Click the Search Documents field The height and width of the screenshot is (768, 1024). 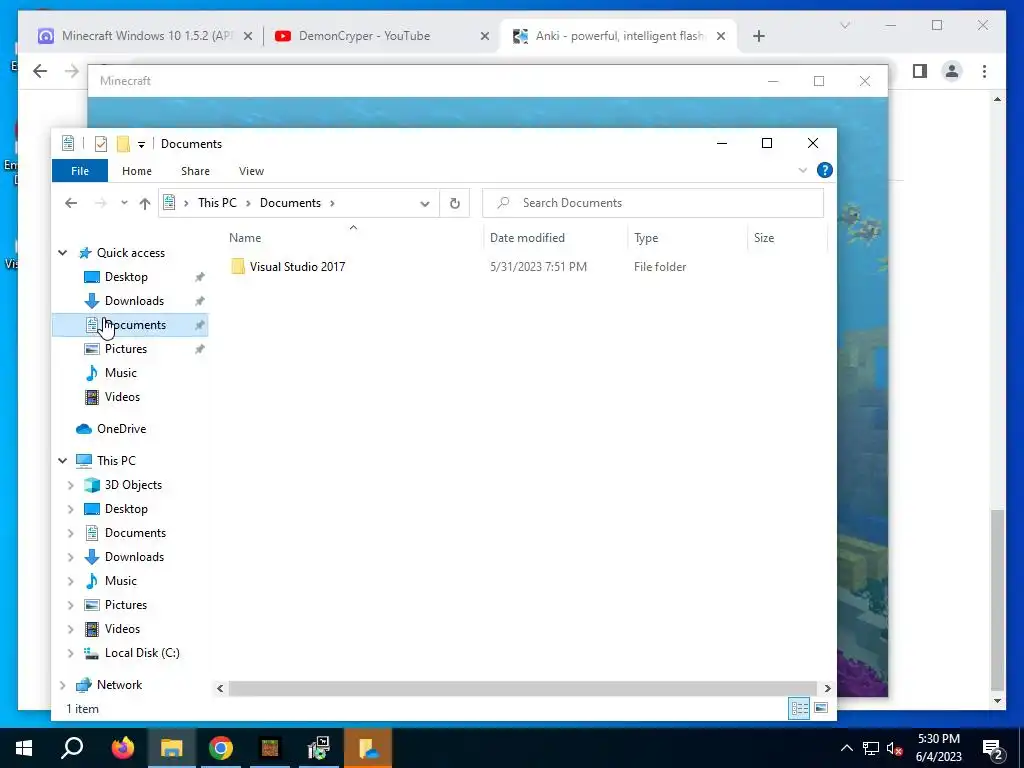coord(653,203)
